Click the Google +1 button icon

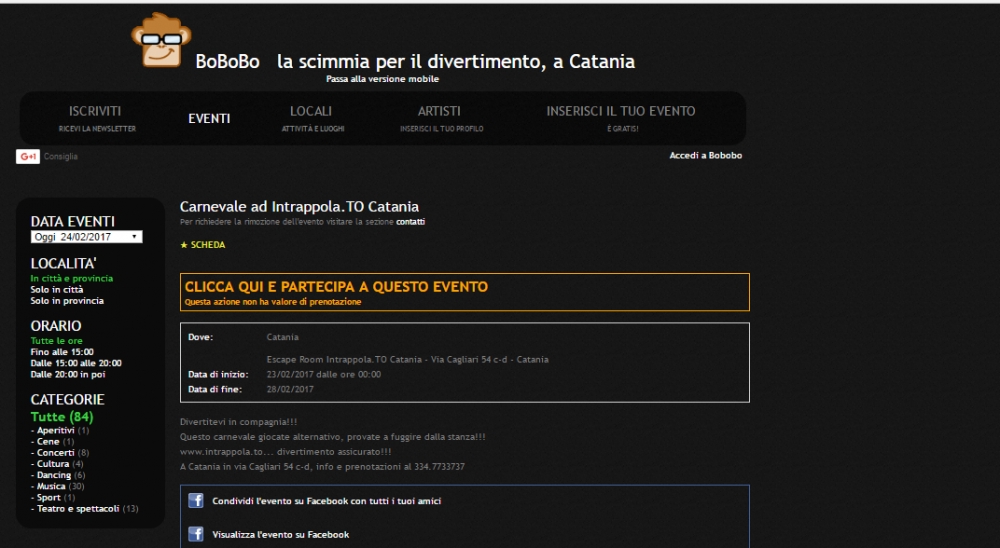[x=27, y=156]
